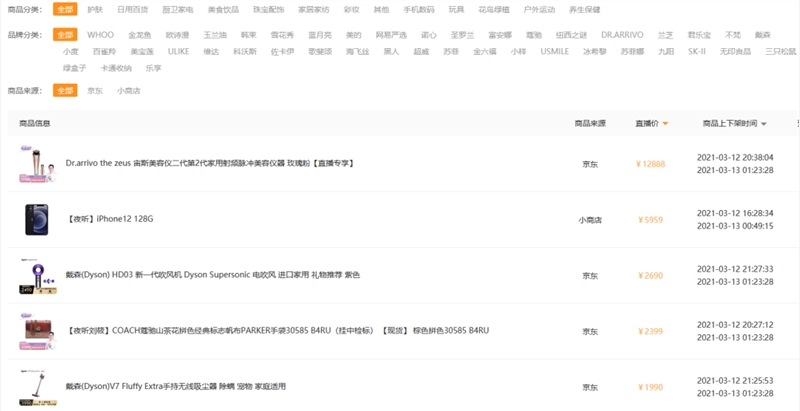Click the COACH handbag product thumbnail

35,330
